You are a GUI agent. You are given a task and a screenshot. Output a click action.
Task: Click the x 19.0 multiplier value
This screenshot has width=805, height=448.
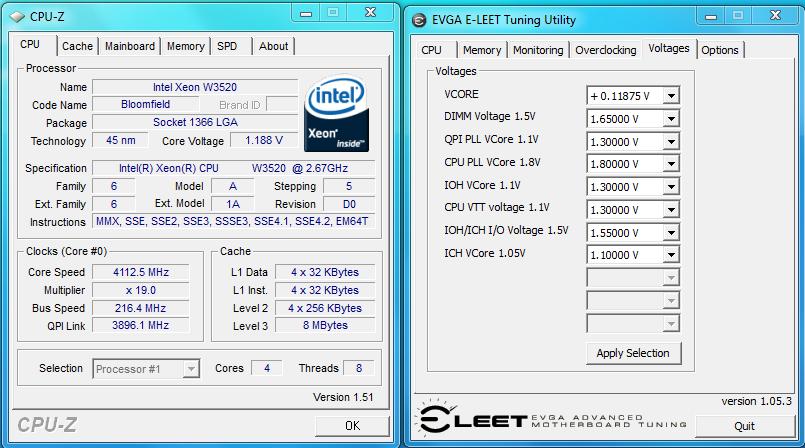click(141, 290)
